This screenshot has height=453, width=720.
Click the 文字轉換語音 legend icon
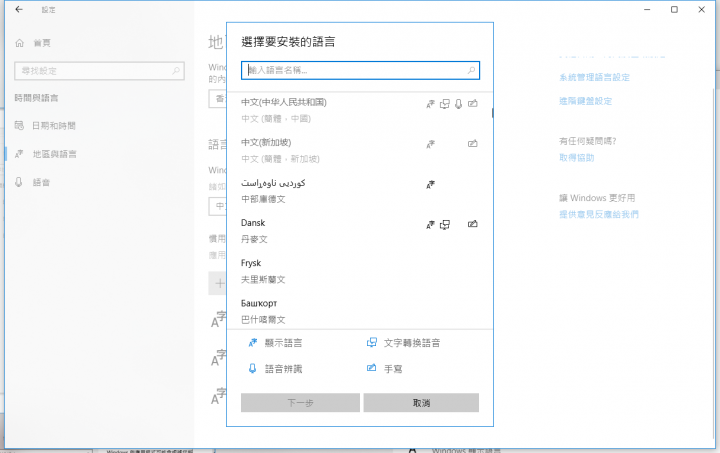pos(371,342)
